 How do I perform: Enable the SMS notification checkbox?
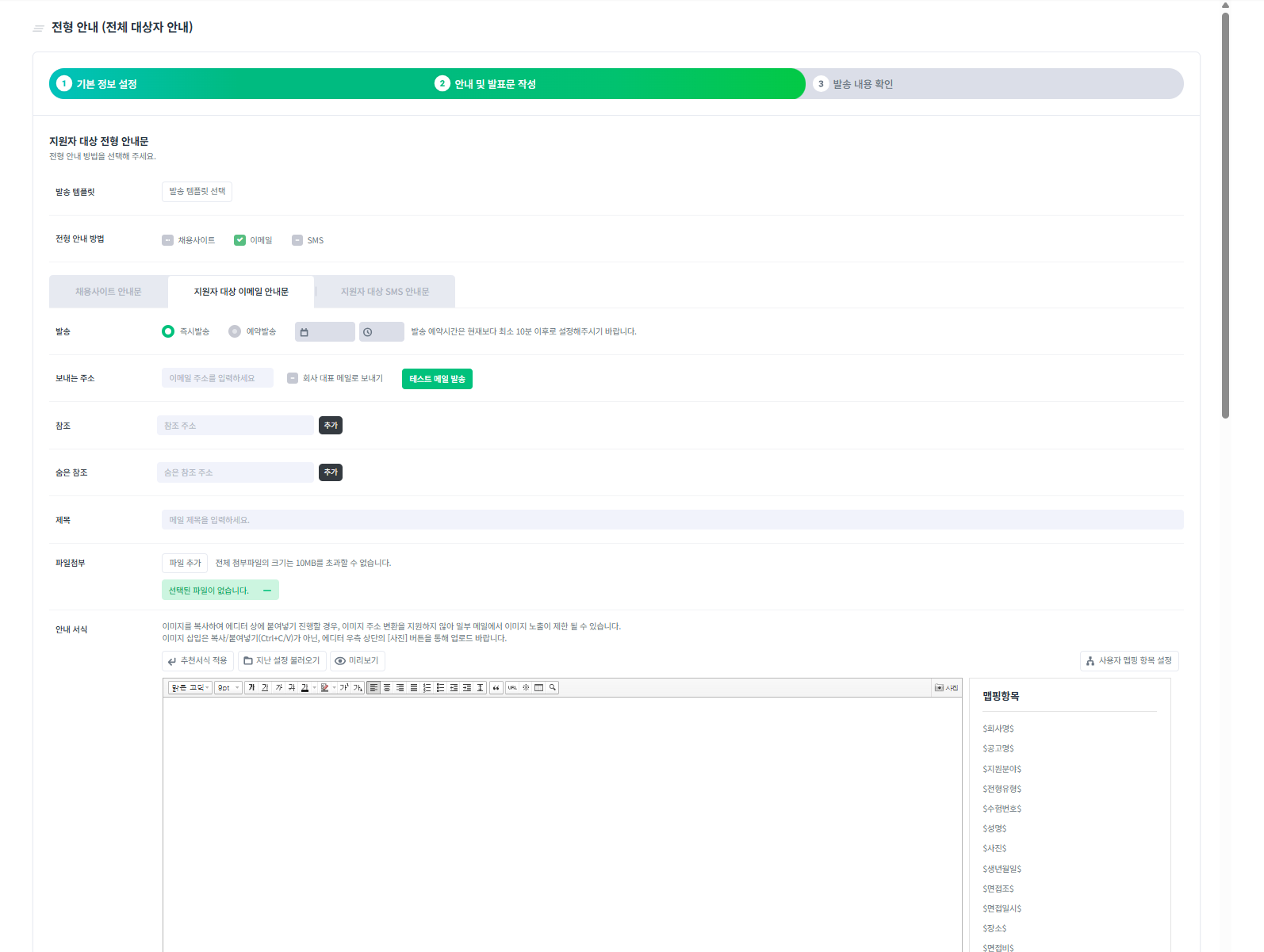pos(297,240)
